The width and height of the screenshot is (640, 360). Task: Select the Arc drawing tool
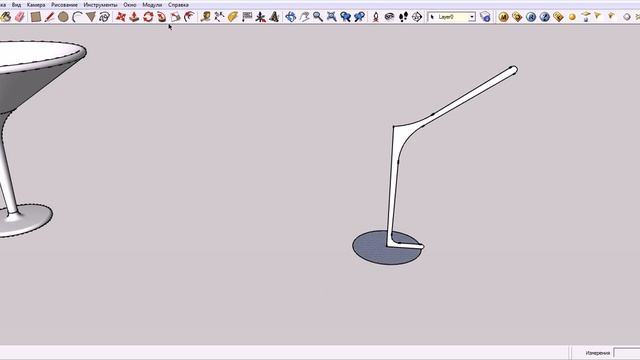click(77, 17)
